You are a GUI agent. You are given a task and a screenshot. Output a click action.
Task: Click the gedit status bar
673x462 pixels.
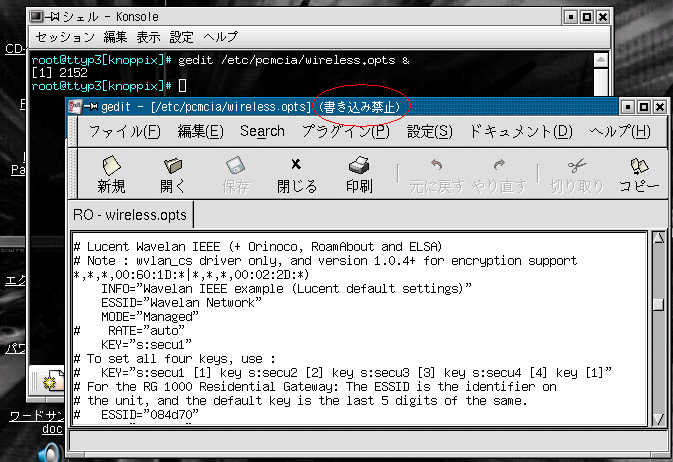[x=367, y=441]
